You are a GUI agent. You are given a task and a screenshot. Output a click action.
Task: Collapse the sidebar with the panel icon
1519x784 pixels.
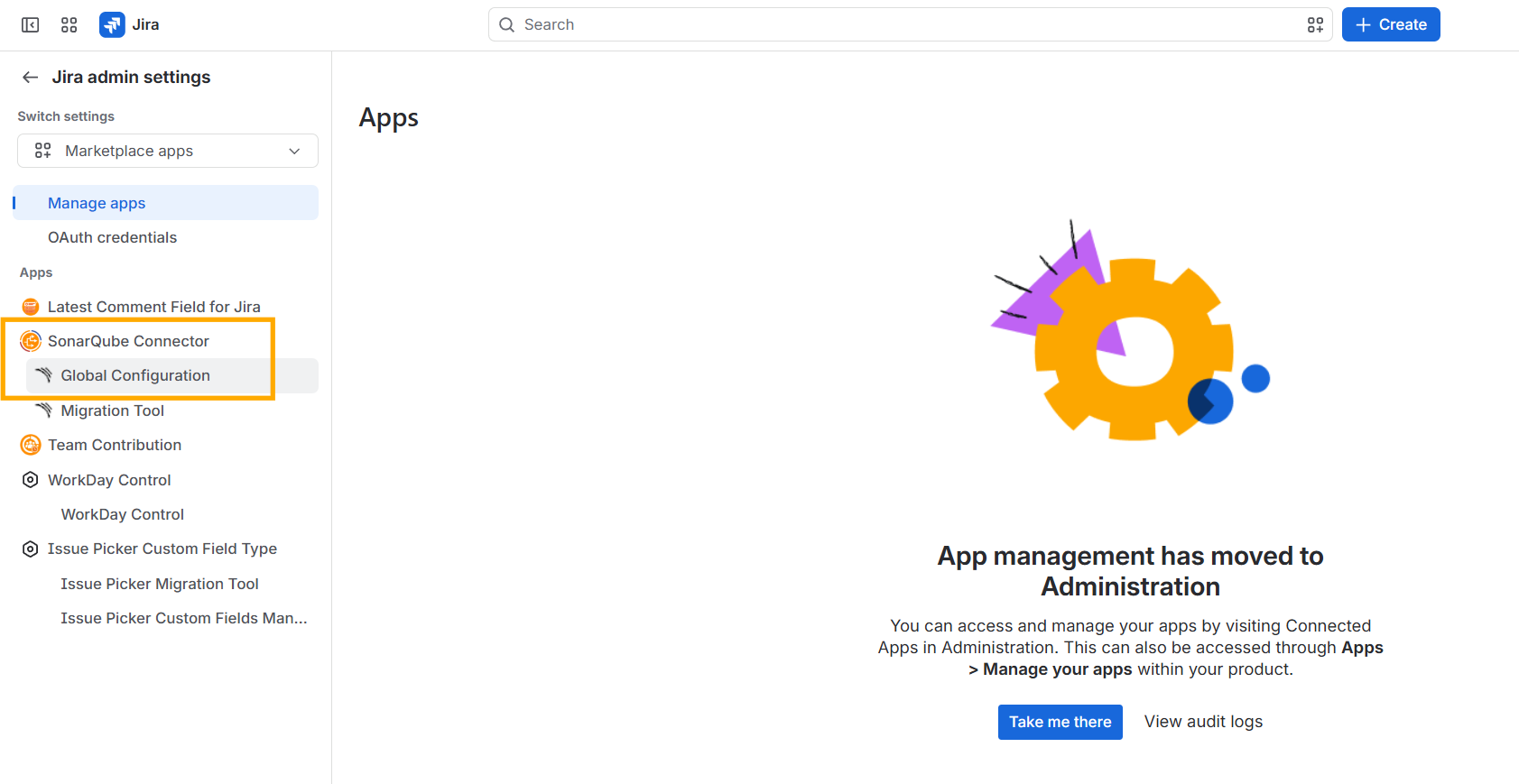coord(31,25)
